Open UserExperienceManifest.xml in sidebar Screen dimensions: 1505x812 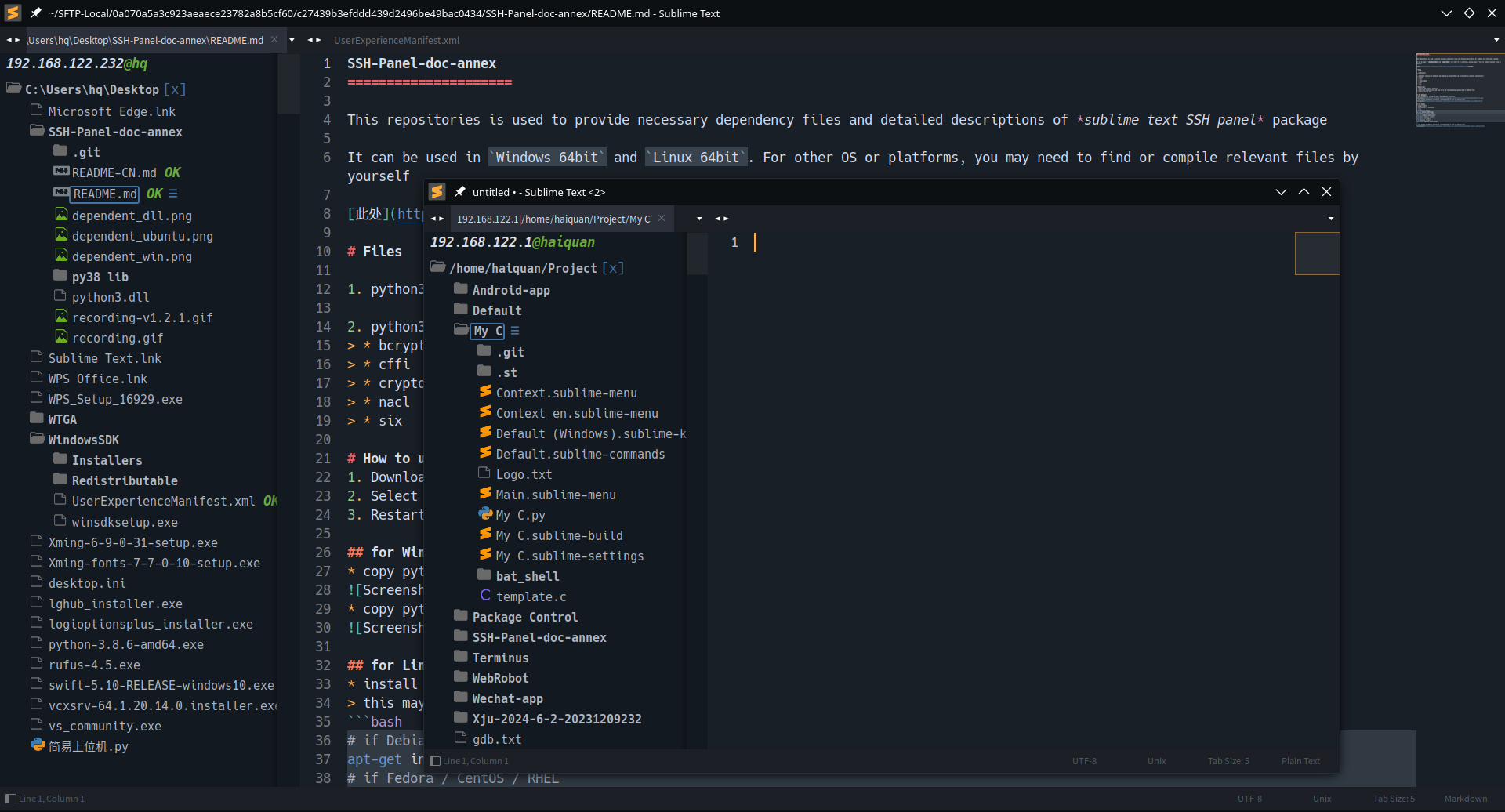pyautogui.click(x=163, y=501)
